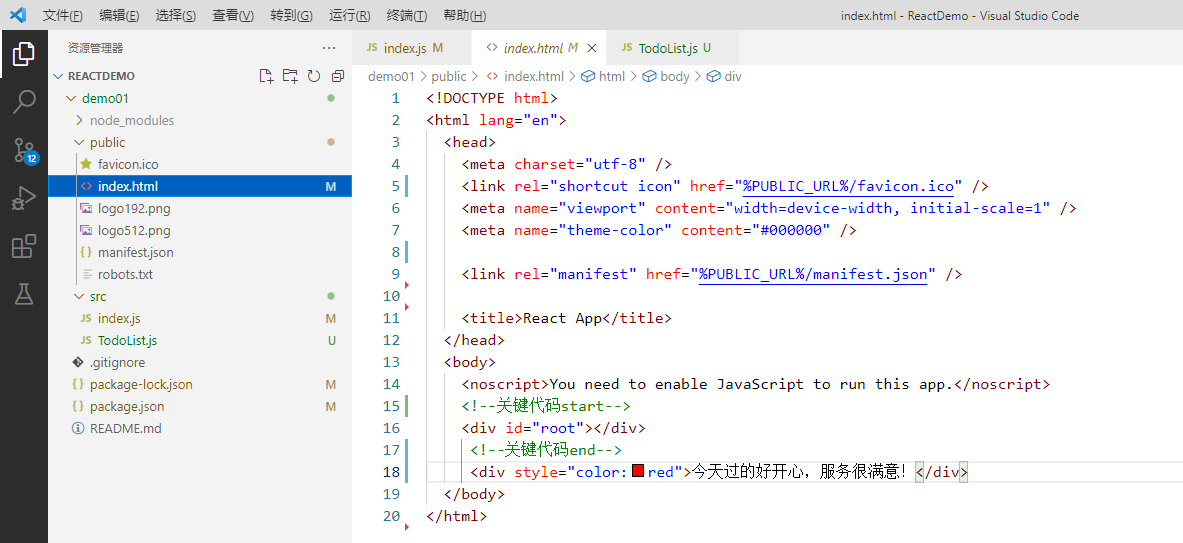Collapse the src folder
The height and width of the screenshot is (543, 1183).
click(x=200, y=296)
